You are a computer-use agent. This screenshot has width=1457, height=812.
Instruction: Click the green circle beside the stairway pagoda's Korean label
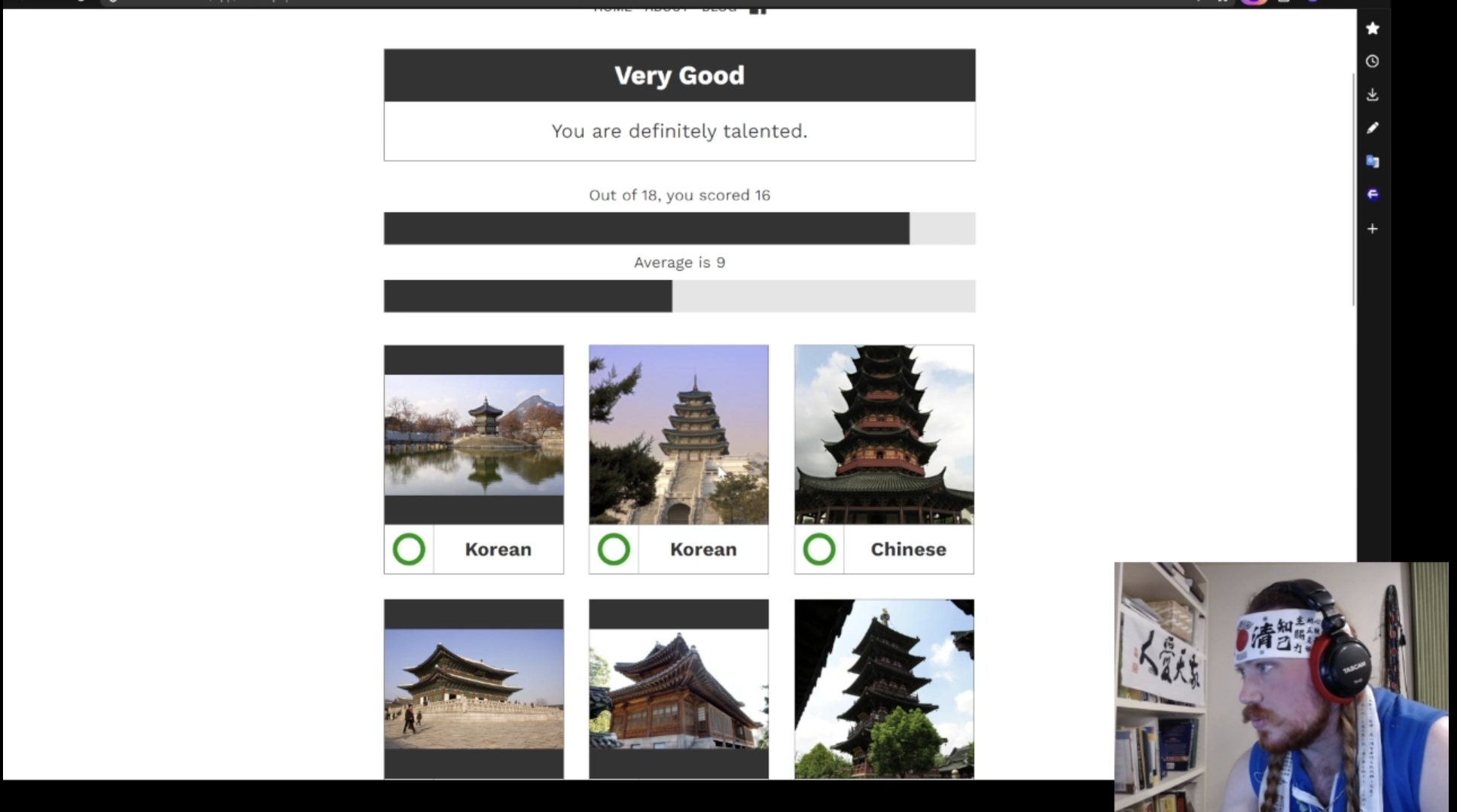tap(614, 549)
